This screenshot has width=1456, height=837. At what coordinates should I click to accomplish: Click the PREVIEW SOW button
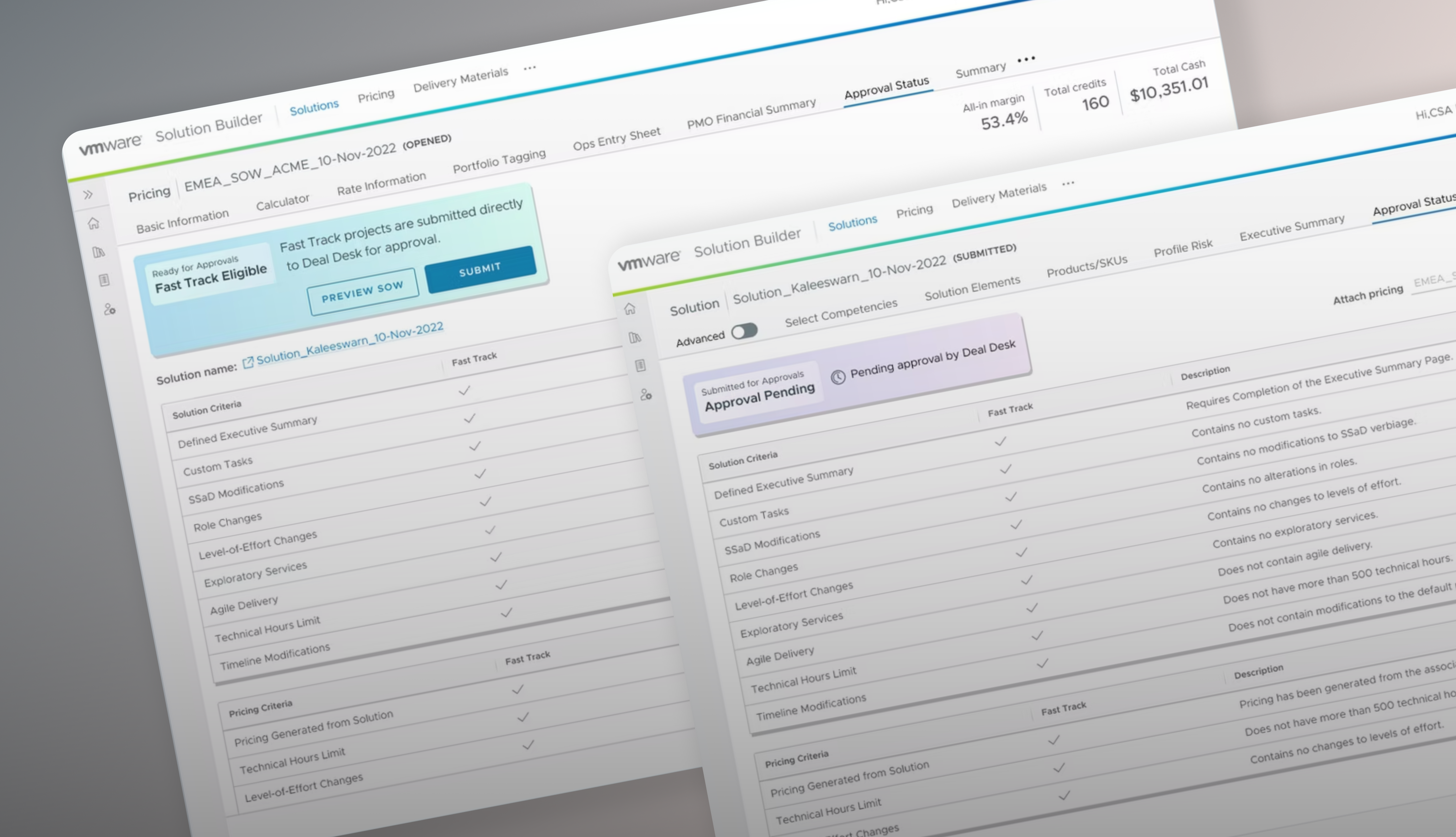362,291
